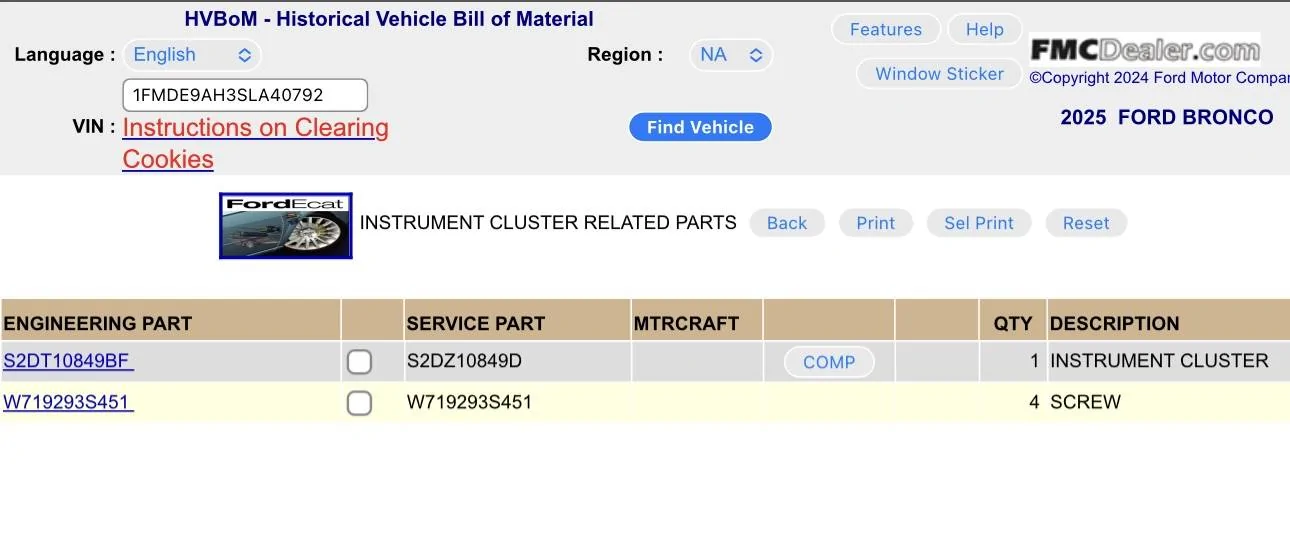Click the ENGINEERING PART column header
1290x538 pixels.
point(98,323)
